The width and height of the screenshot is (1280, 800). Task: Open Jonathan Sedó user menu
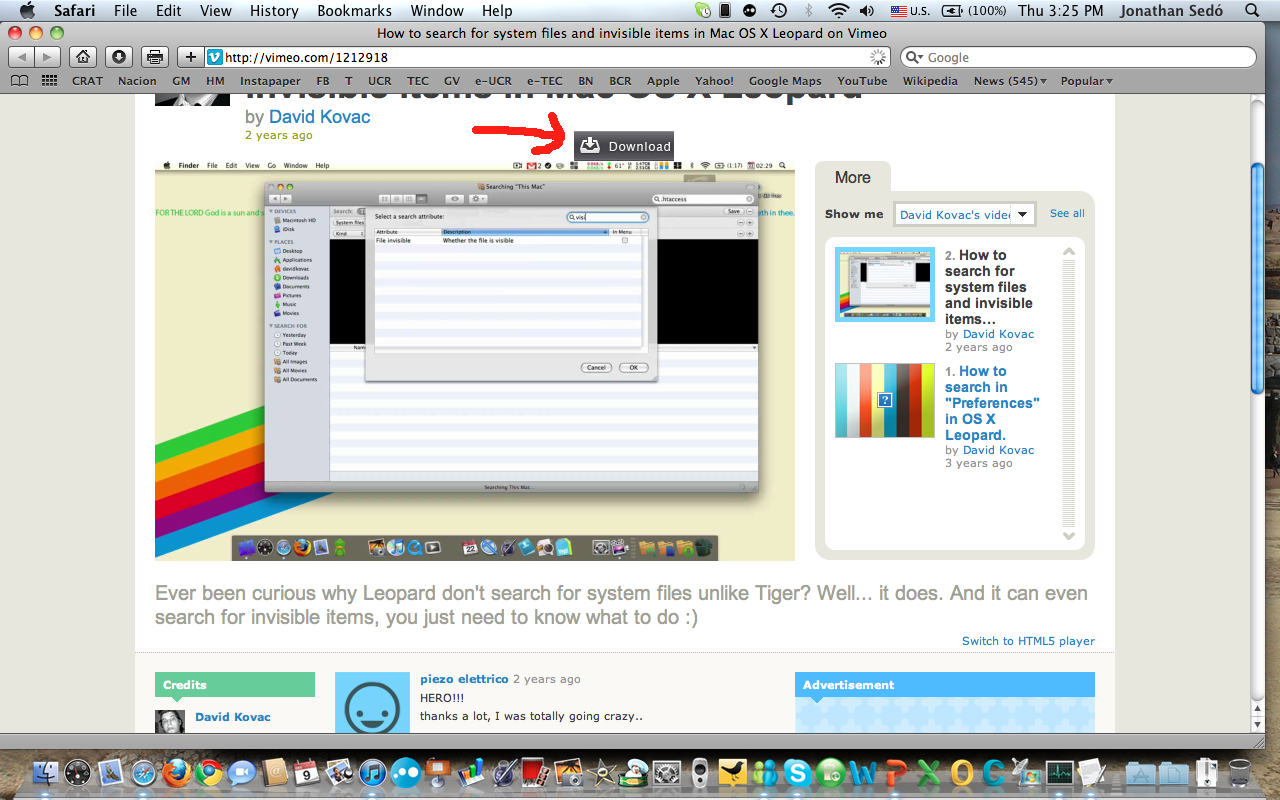[1169, 11]
